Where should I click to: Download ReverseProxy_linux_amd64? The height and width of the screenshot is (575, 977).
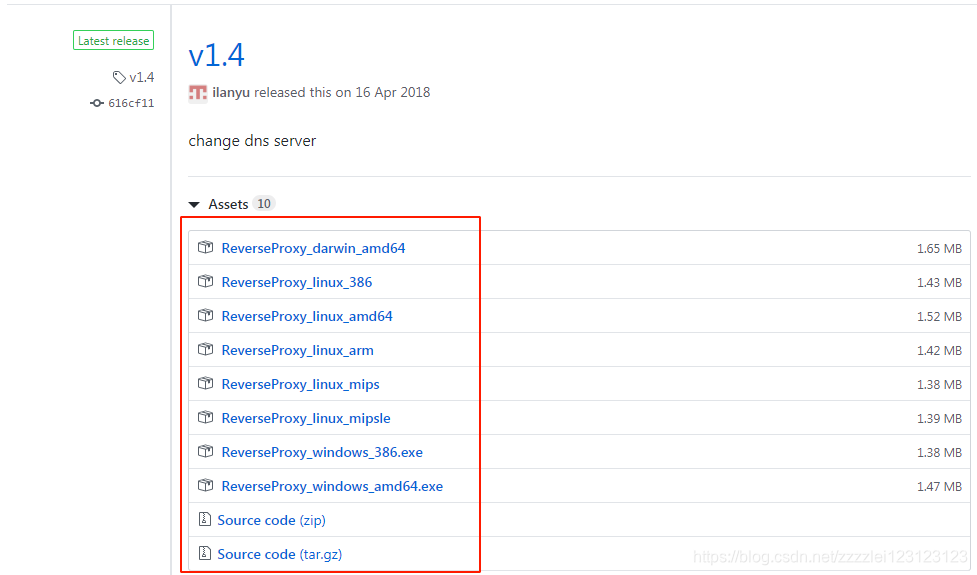click(x=307, y=316)
